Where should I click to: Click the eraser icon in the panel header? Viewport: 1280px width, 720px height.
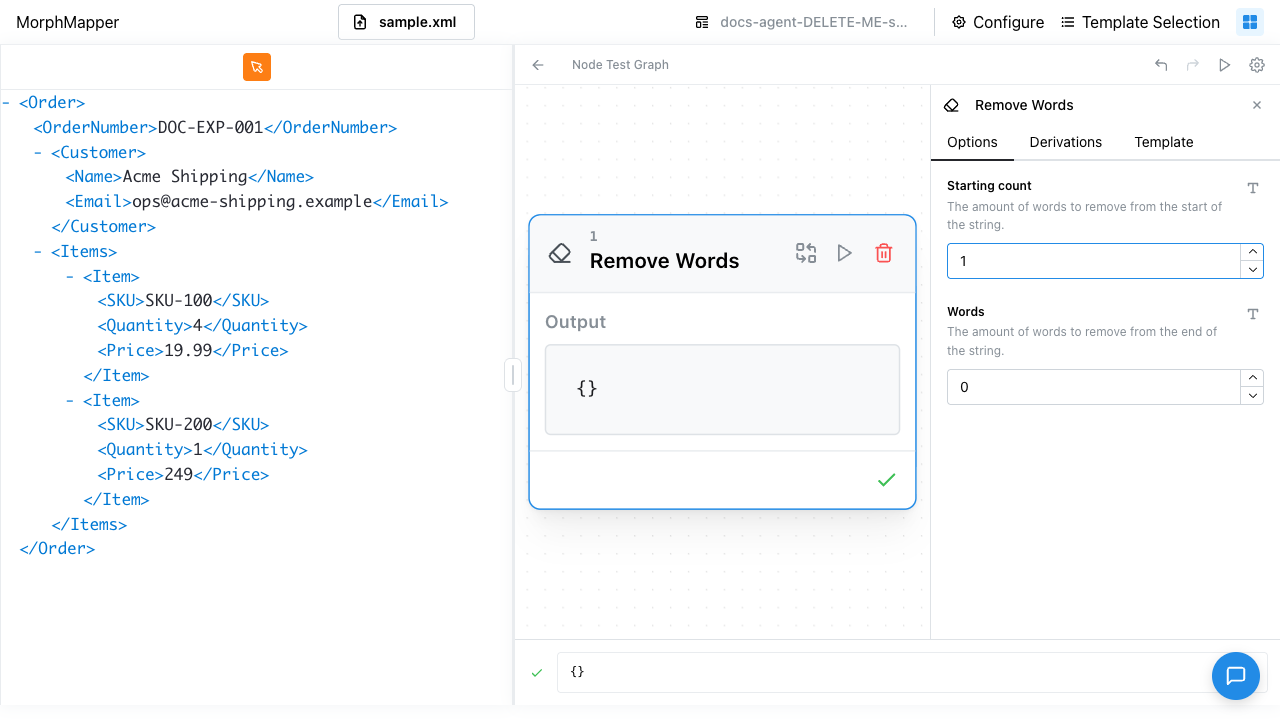[952, 105]
